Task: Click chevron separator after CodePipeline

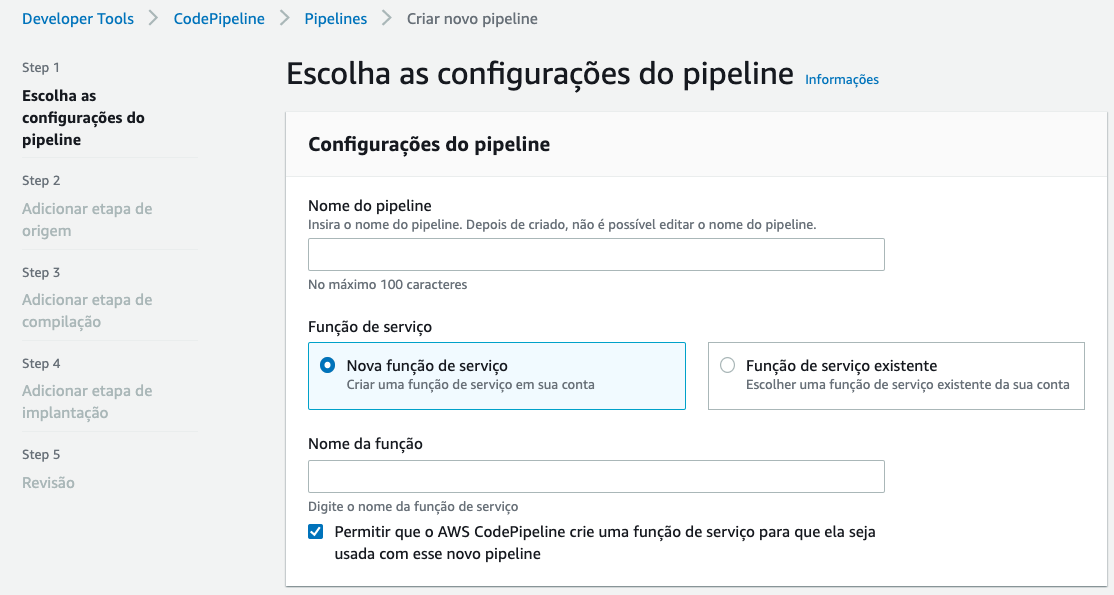Action: [x=284, y=18]
